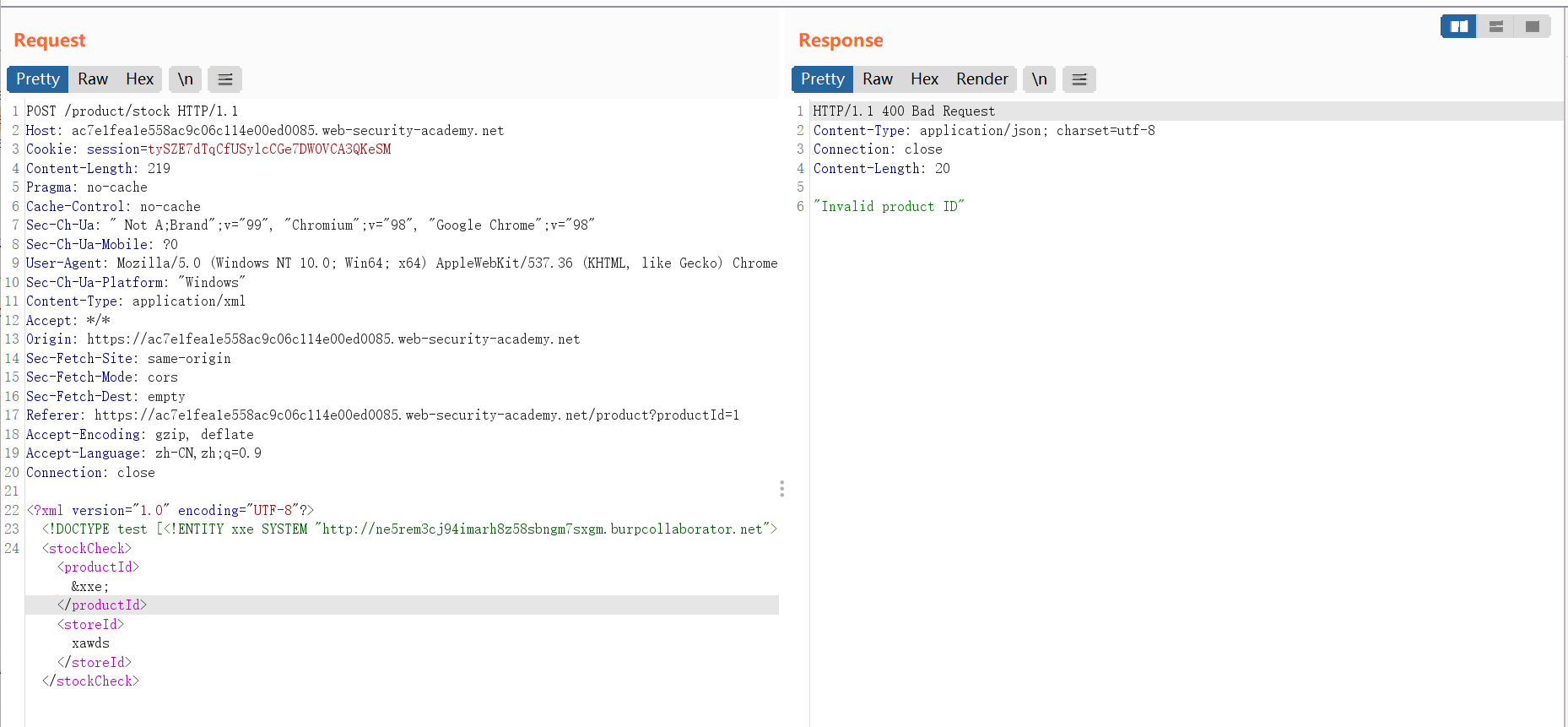Screen dimensions: 1568x727
Task: Click the XML version declaration line
Action: coord(170,511)
